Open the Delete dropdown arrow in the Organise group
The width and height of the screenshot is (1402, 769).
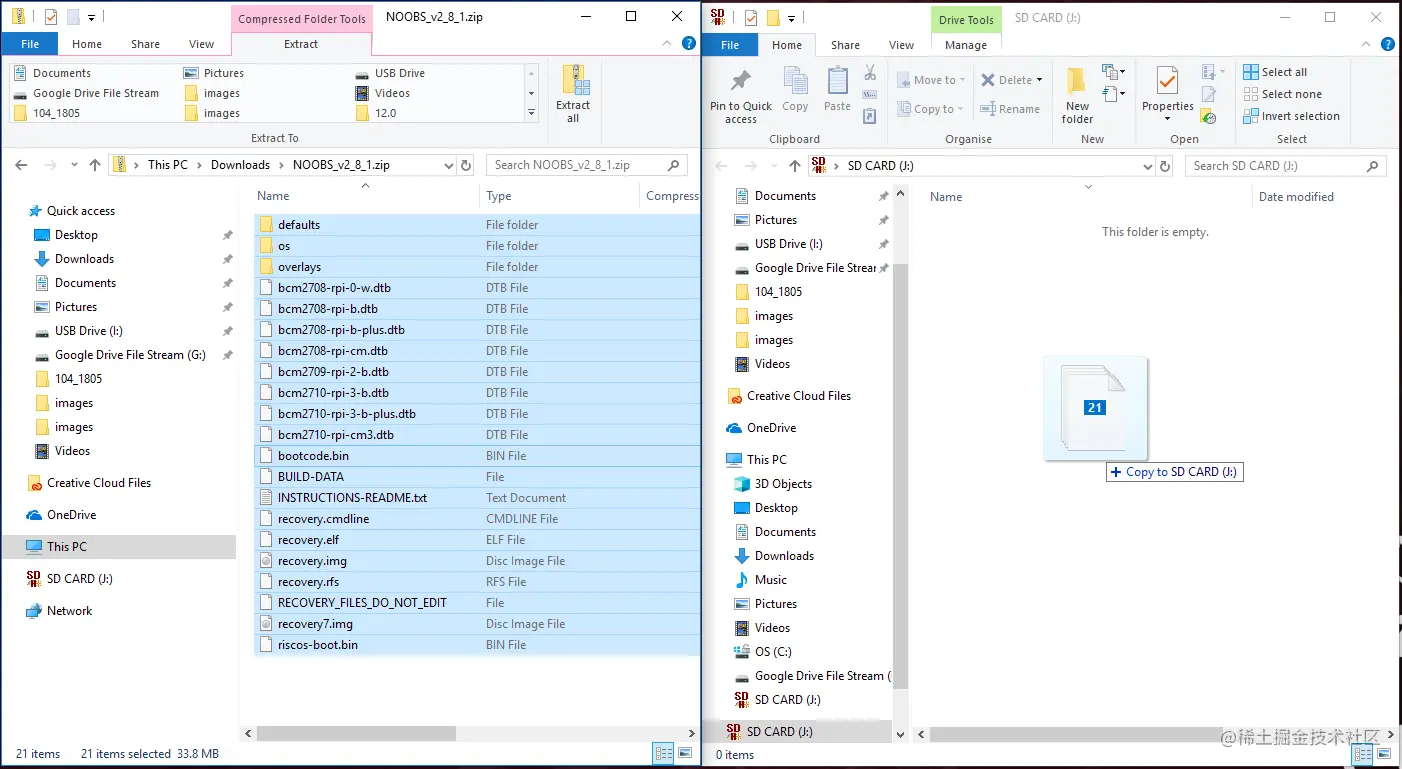point(1039,80)
